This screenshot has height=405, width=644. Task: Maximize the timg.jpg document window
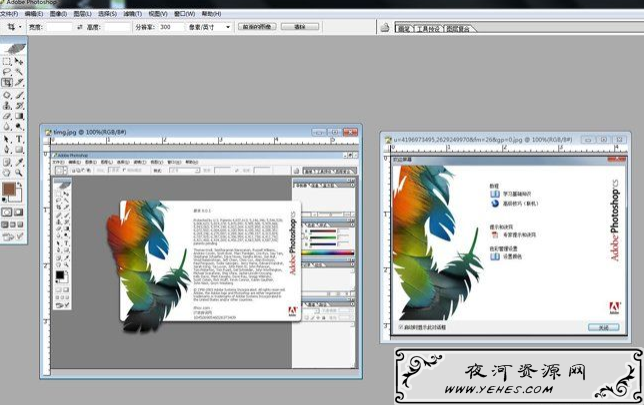(335, 132)
